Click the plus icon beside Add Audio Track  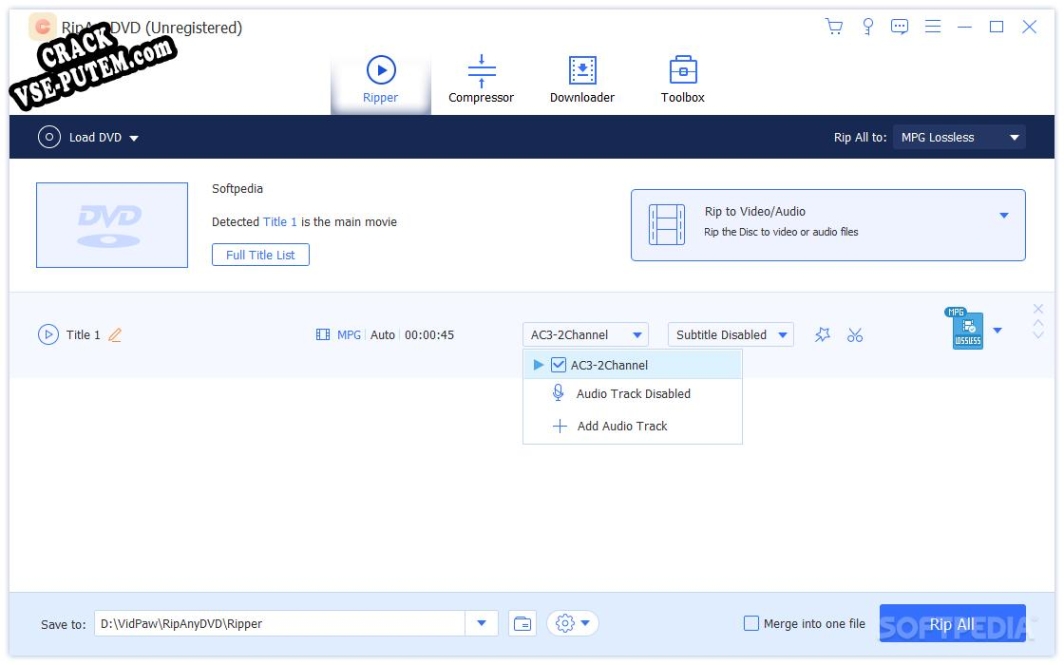pyautogui.click(x=559, y=427)
